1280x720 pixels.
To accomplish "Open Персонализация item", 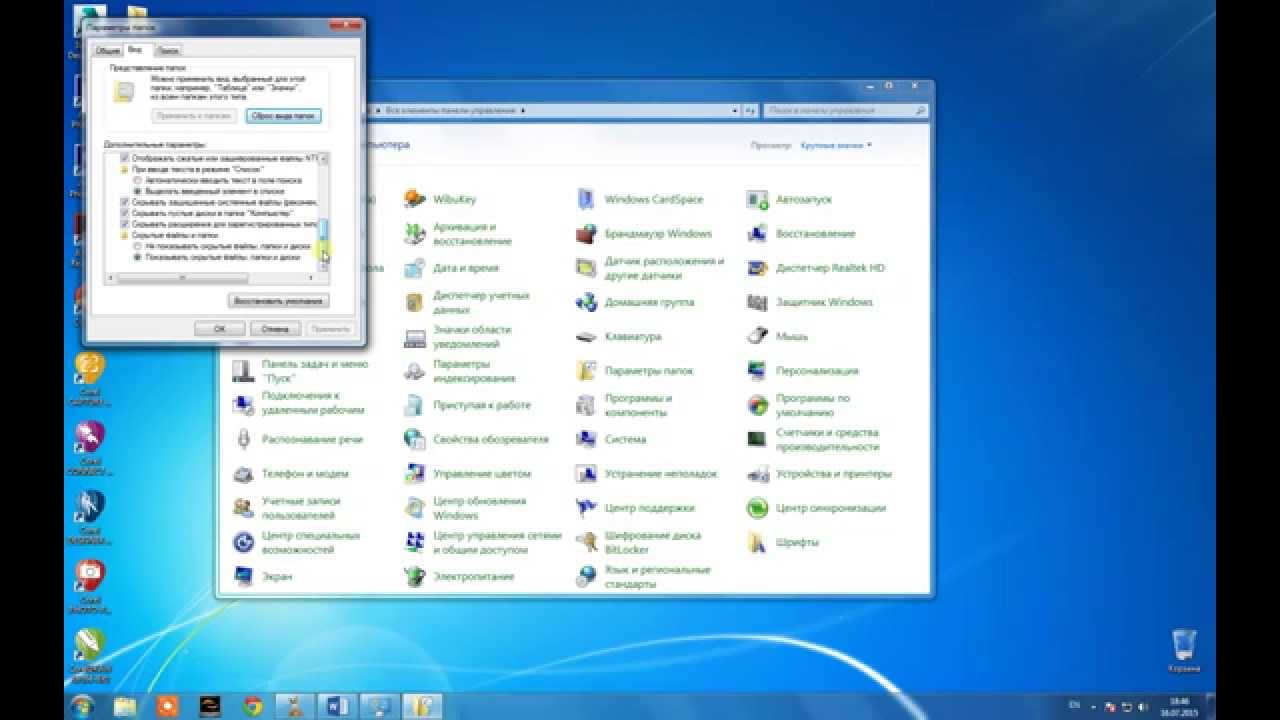I will click(803, 371).
